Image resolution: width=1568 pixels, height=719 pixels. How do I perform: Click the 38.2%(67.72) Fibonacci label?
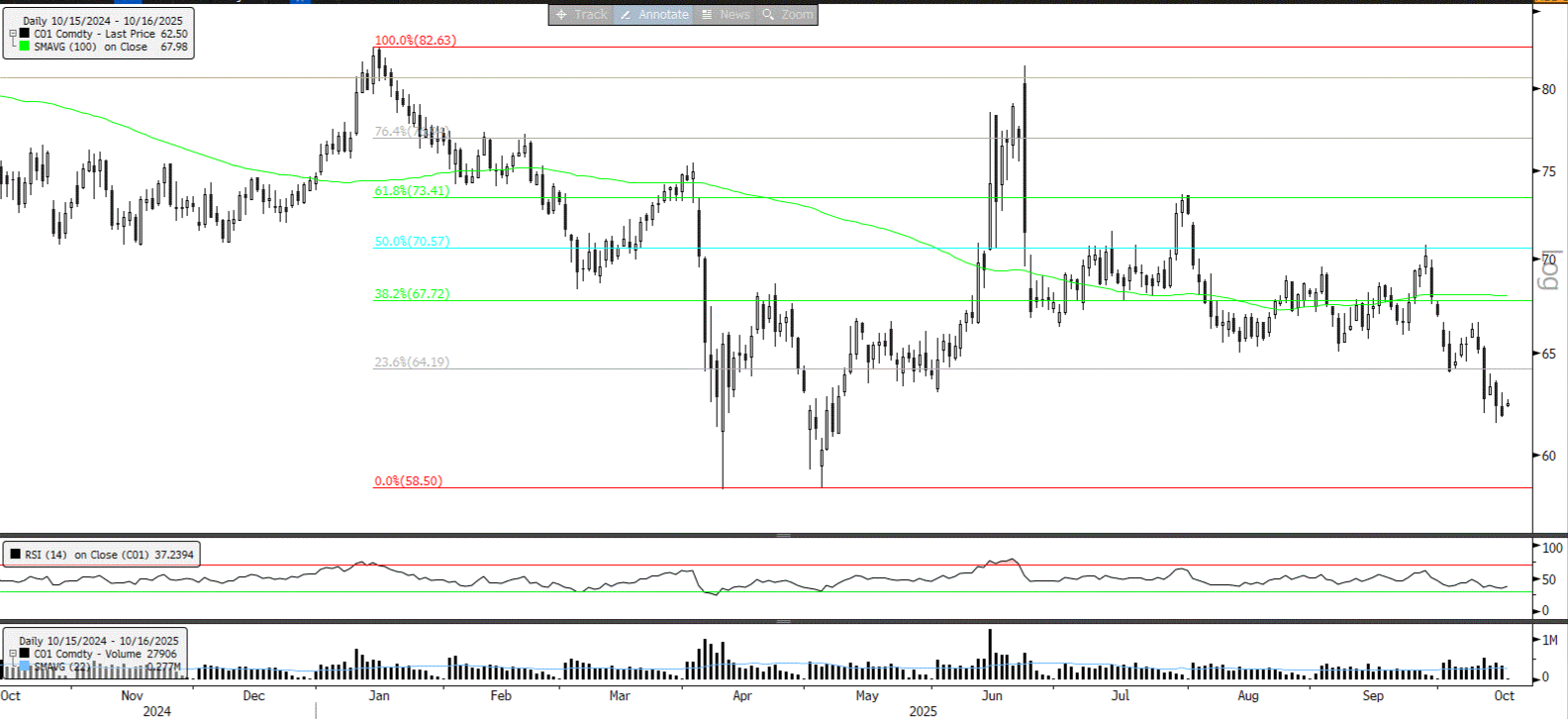tap(411, 294)
